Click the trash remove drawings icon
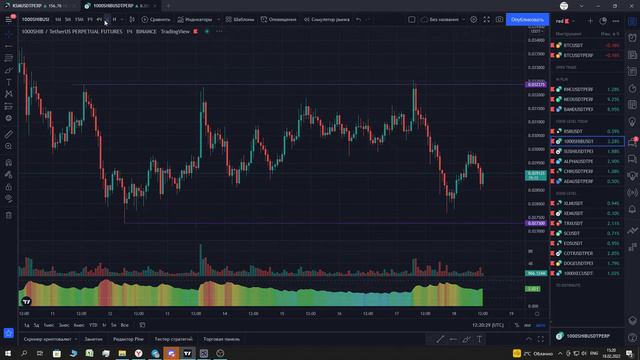This screenshot has width=640, height=360. pyautogui.click(x=9, y=215)
